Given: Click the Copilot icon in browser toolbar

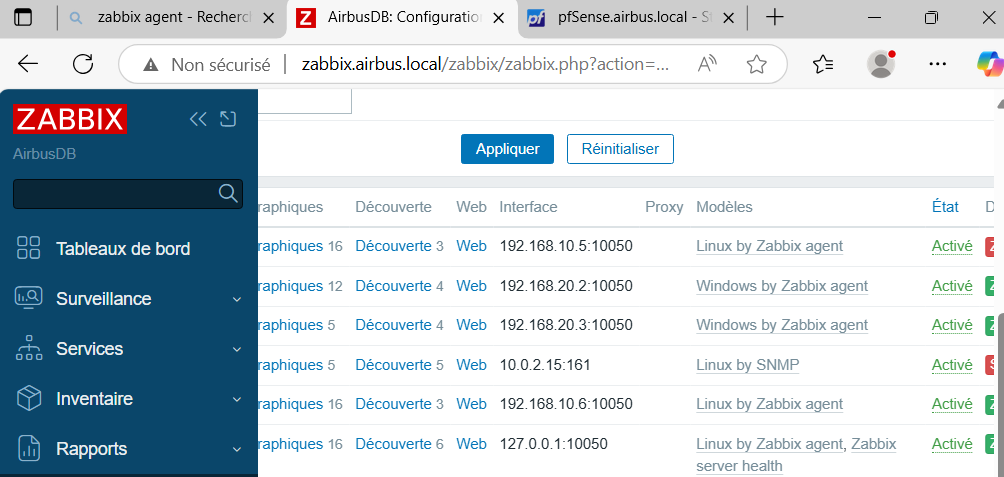Looking at the screenshot, I should pos(988,64).
